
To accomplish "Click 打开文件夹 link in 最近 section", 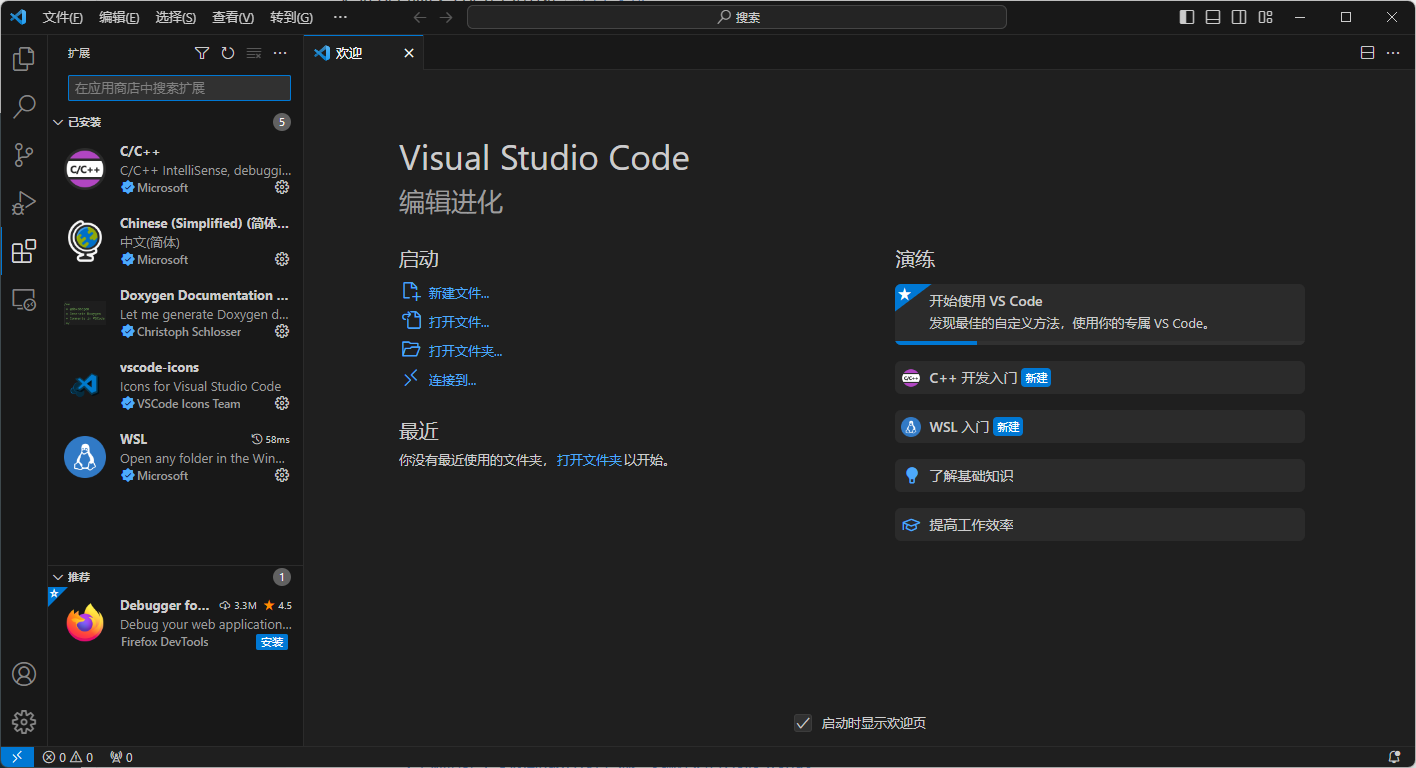I will [589, 460].
